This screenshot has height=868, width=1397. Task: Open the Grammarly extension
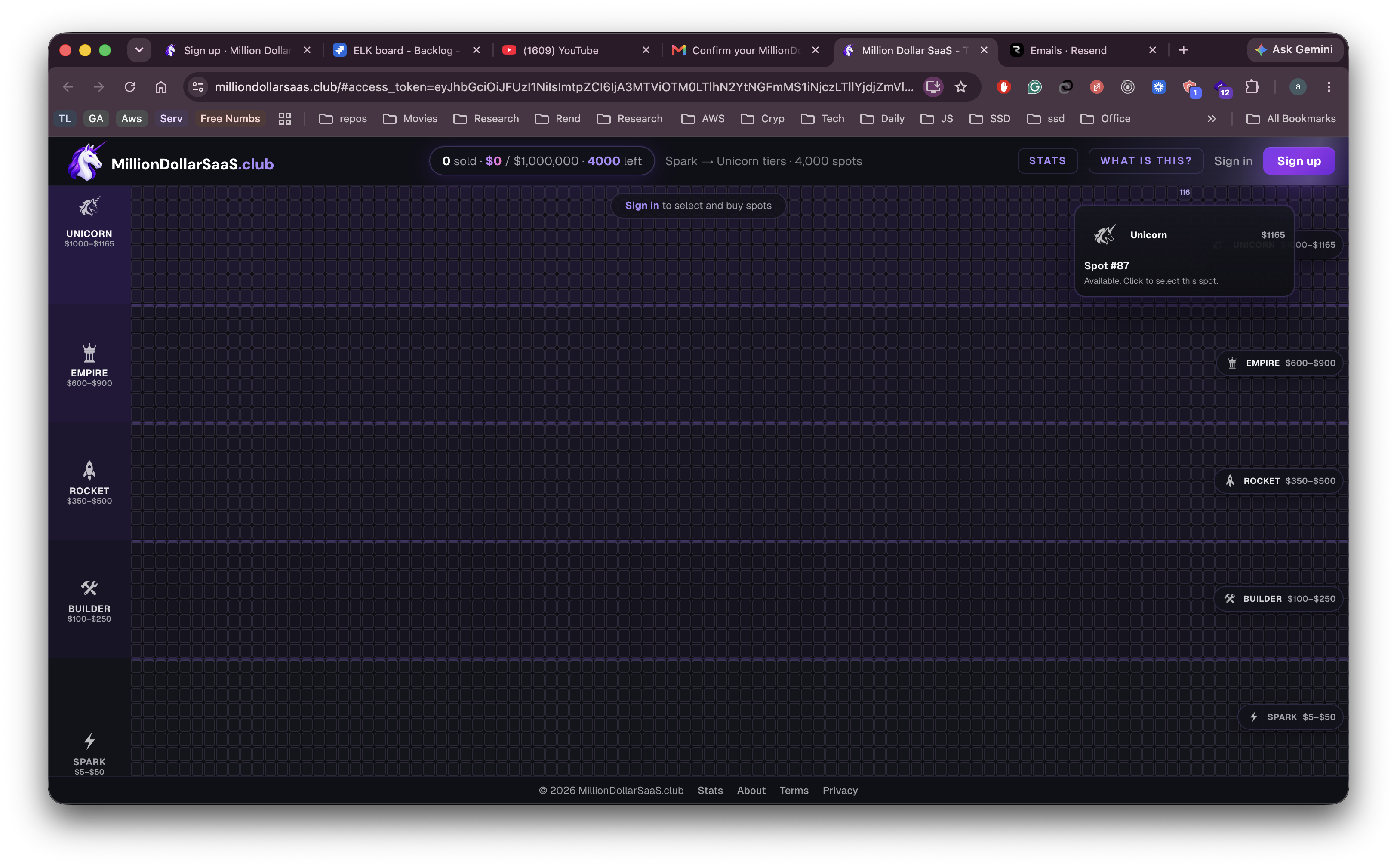(1034, 87)
